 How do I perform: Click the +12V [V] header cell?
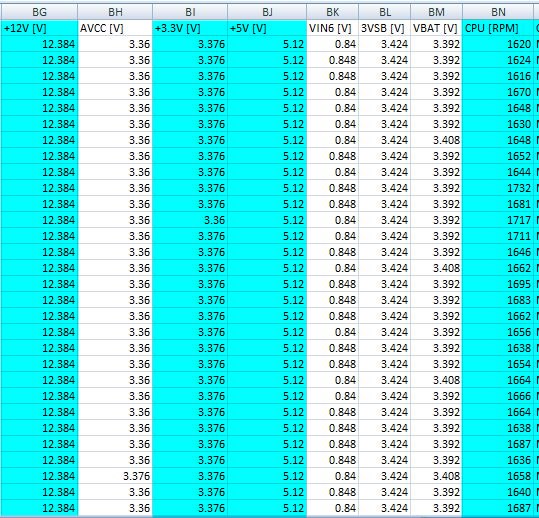pos(40,28)
